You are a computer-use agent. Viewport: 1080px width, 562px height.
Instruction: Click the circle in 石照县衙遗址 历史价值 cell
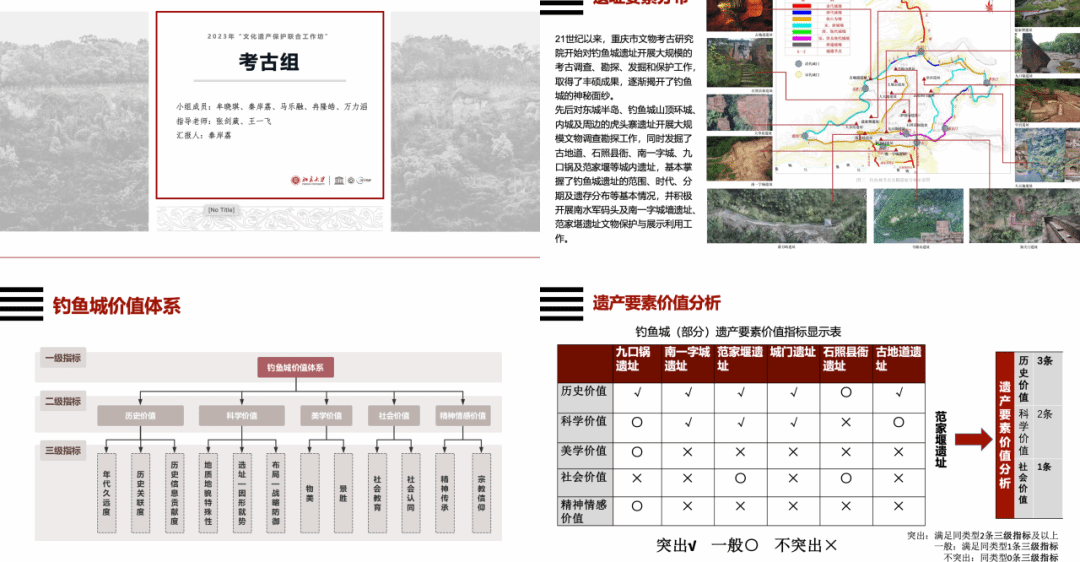point(845,394)
